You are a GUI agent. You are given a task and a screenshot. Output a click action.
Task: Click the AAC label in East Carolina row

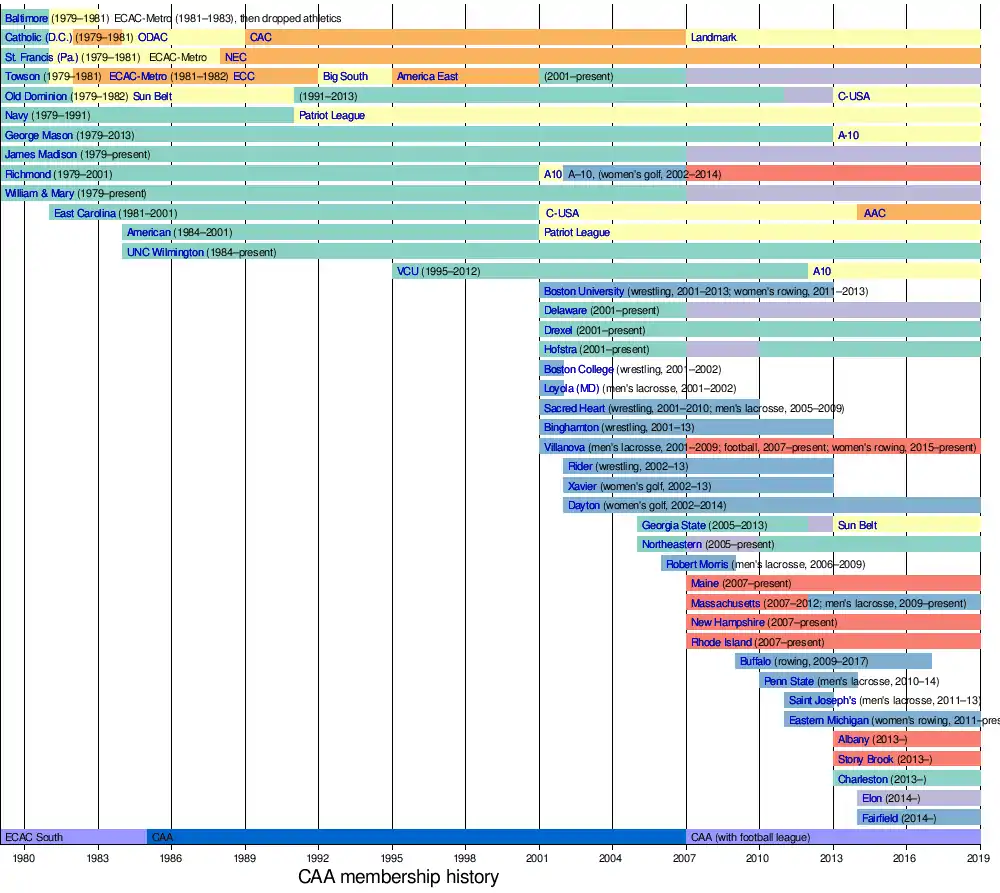(x=874, y=213)
